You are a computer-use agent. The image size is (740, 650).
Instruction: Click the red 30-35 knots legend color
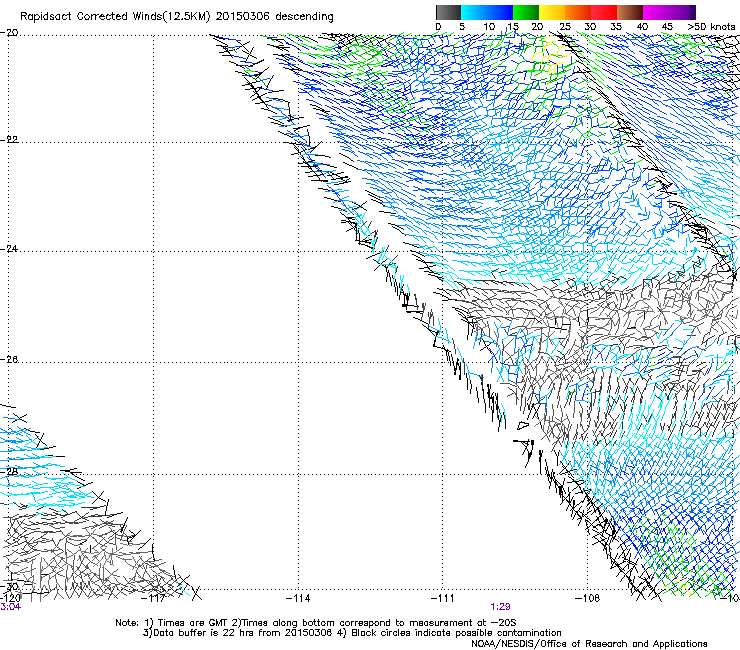pyautogui.click(x=604, y=12)
